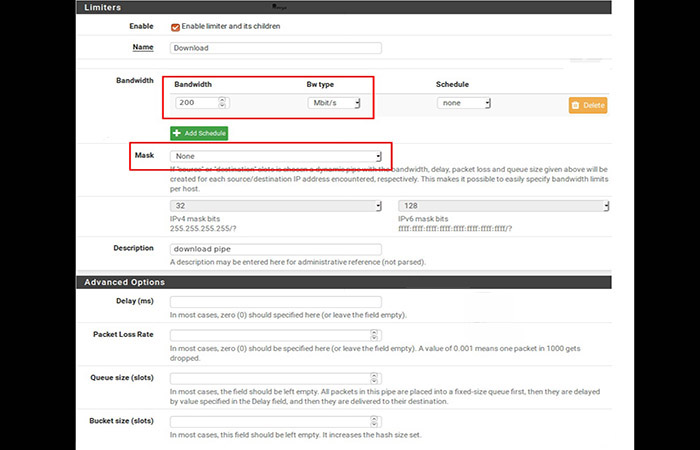Viewport: 700px width, 450px height.
Task: Click the Bandwidth value field showing 200
Action: point(202,103)
